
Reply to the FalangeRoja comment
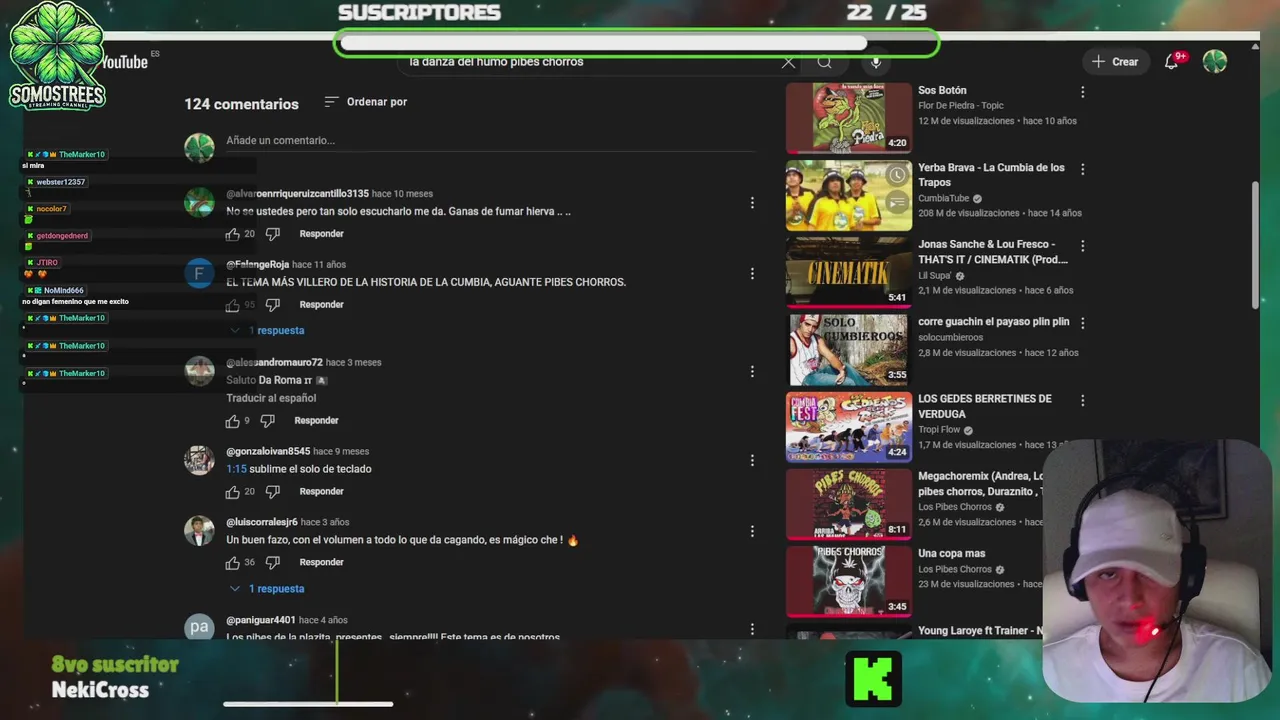point(321,305)
